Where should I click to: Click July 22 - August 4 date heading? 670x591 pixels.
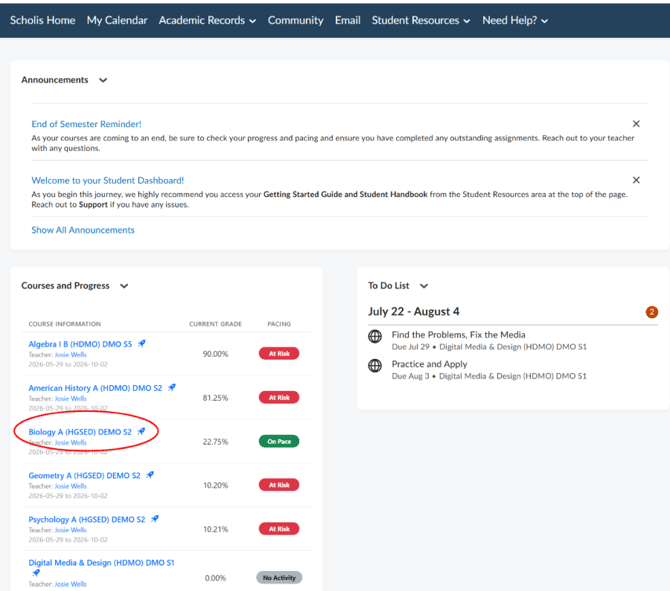click(x=414, y=312)
